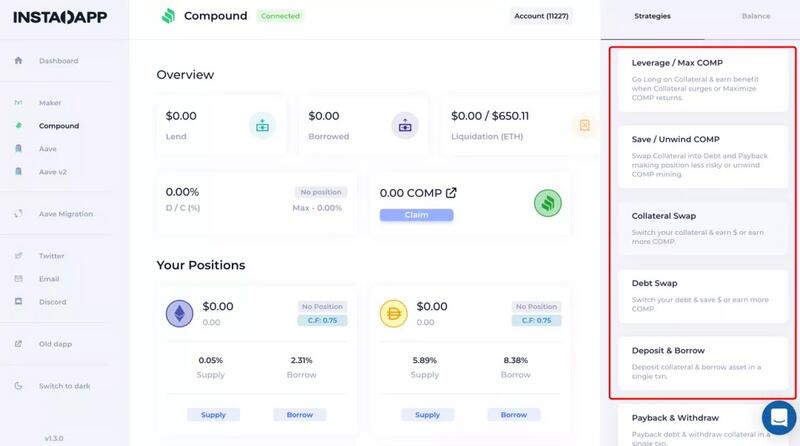Select the Leverage / Max COMP strategy
This screenshot has width=800, height=446.
(x=703, y=81)
